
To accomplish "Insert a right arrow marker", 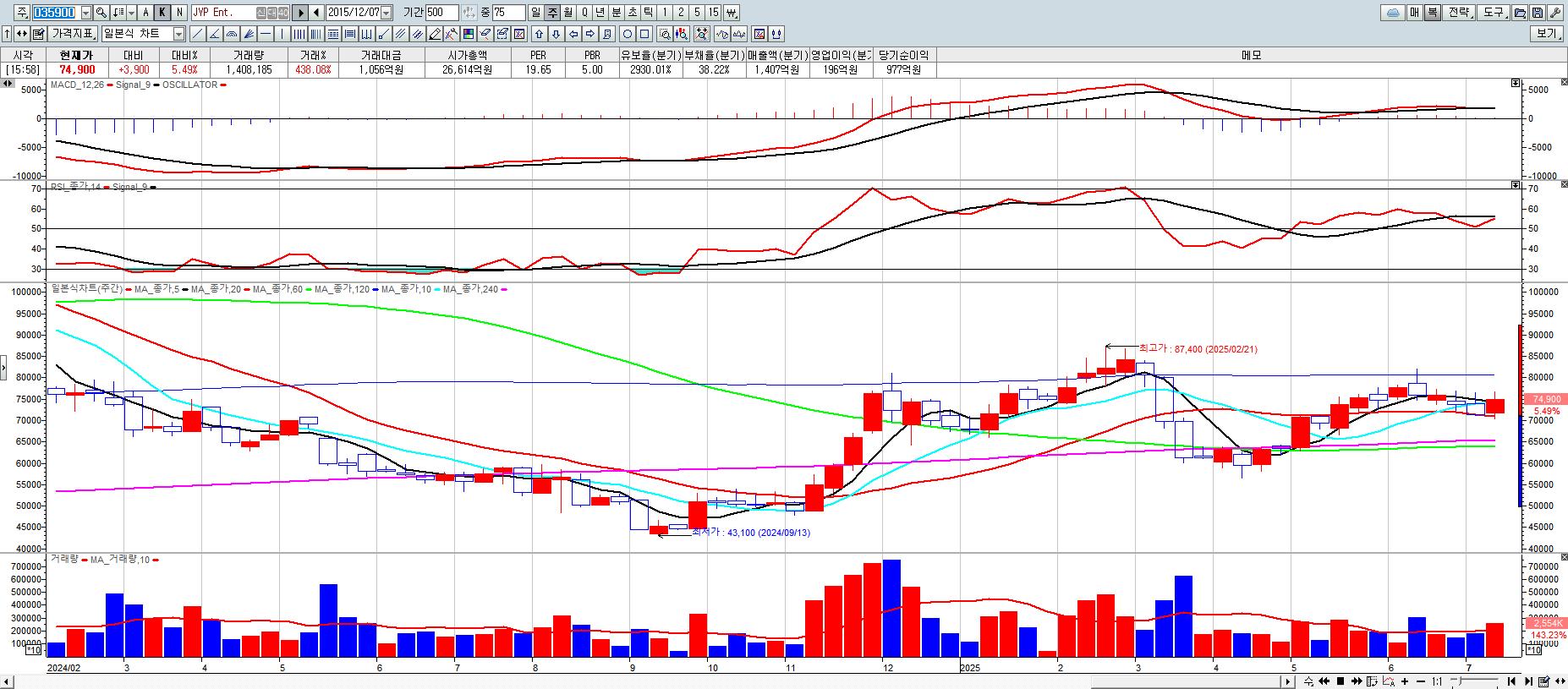I will point(589,35).
